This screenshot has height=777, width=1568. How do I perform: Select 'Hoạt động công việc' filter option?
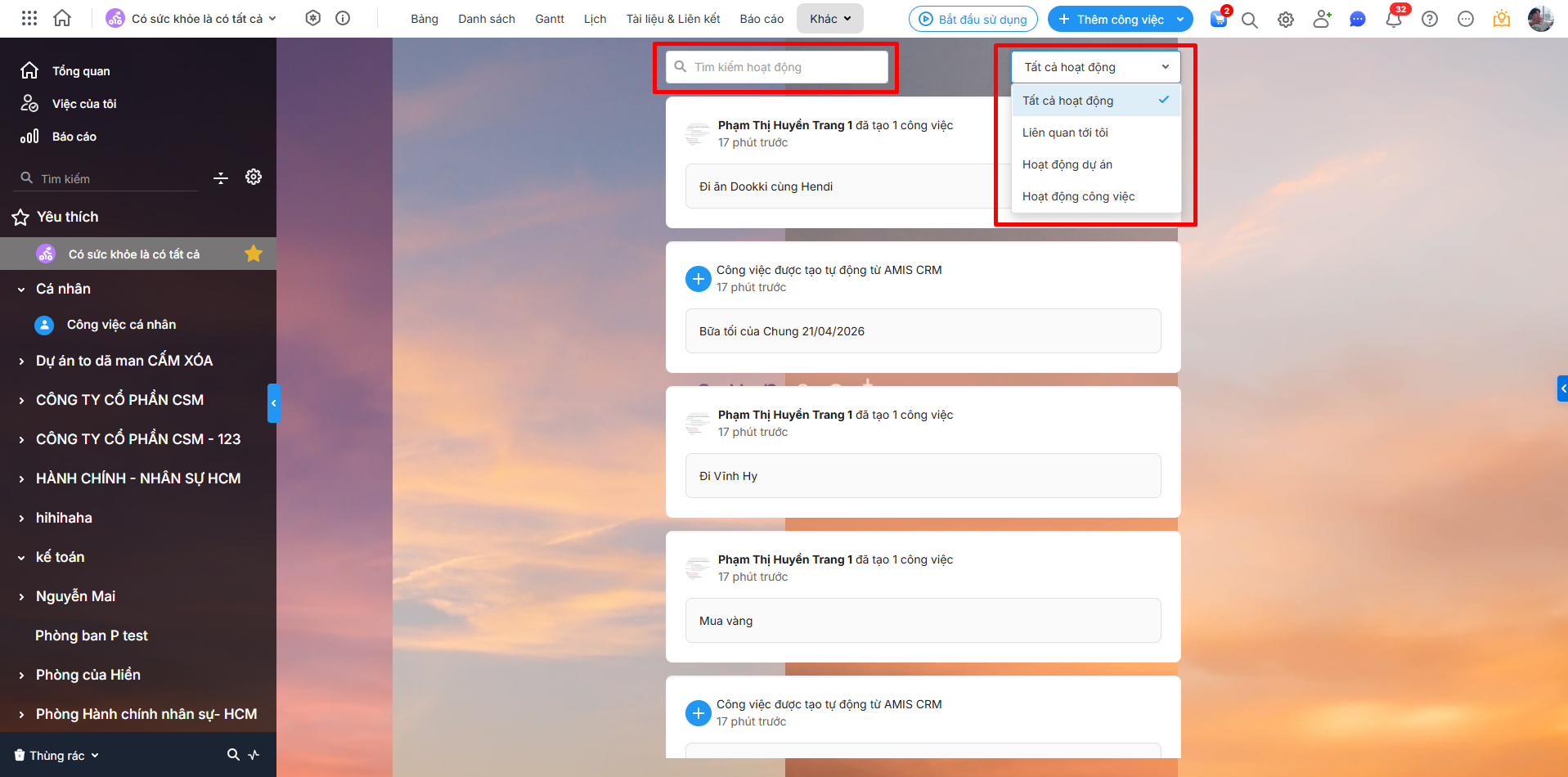click(x=1078, y=196)
